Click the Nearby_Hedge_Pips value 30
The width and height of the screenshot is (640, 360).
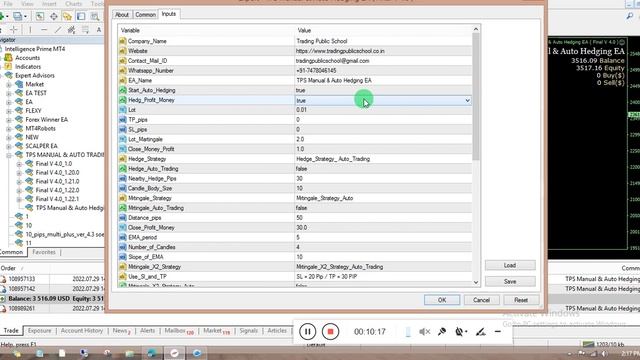(299, 178)
